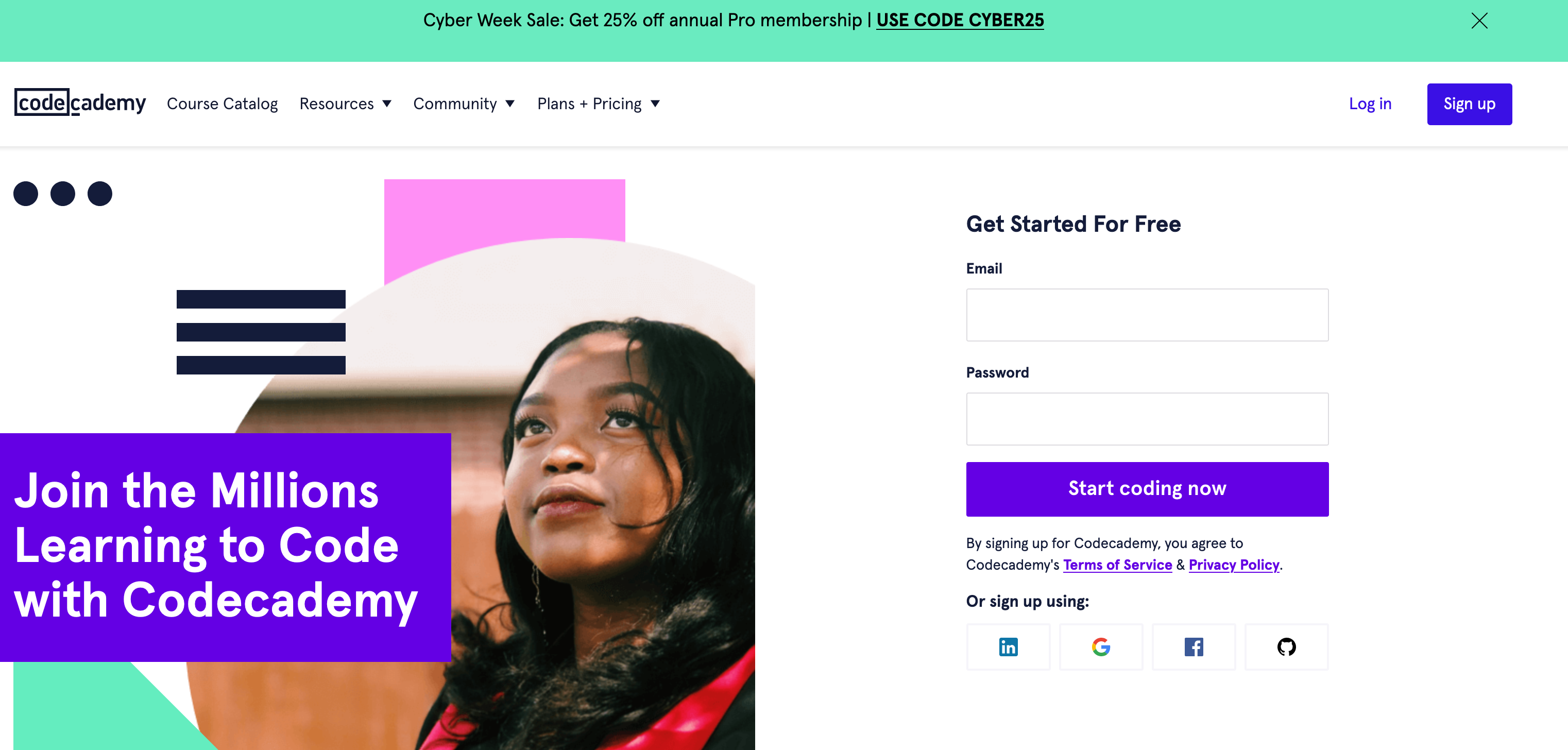Image resolution: width=1568 pixels, height=750 pixels.
Task: Open the Log in page
Action: click(1370, 104)
